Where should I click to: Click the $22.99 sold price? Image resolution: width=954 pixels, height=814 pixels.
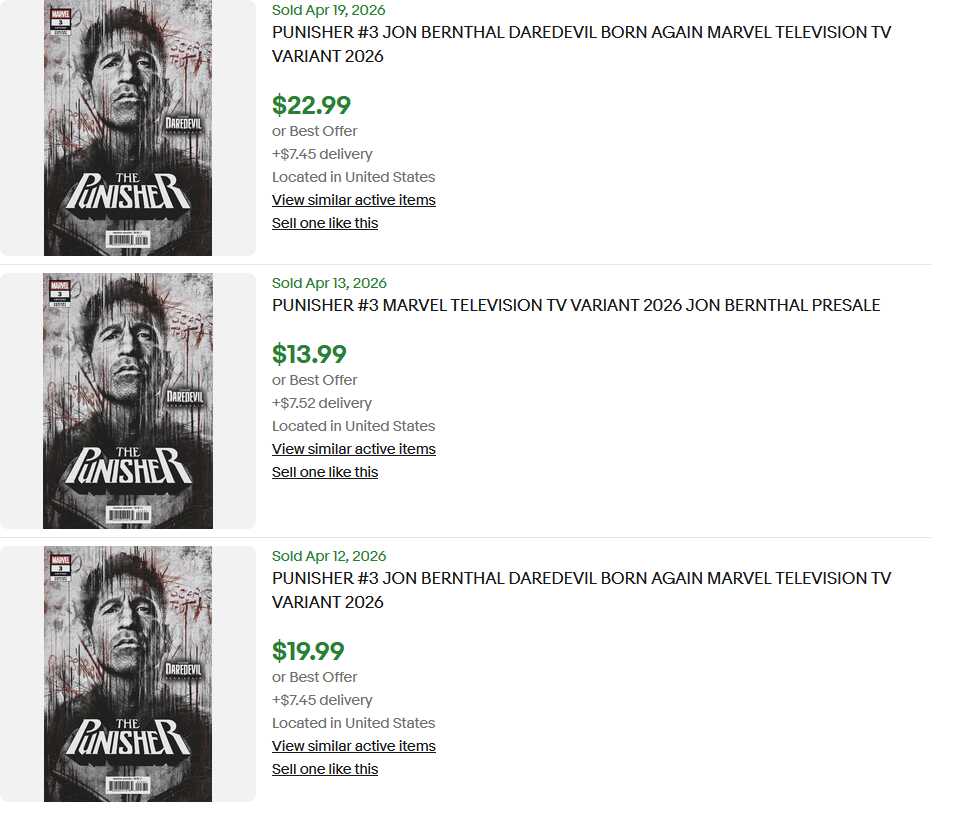point(311,105)
